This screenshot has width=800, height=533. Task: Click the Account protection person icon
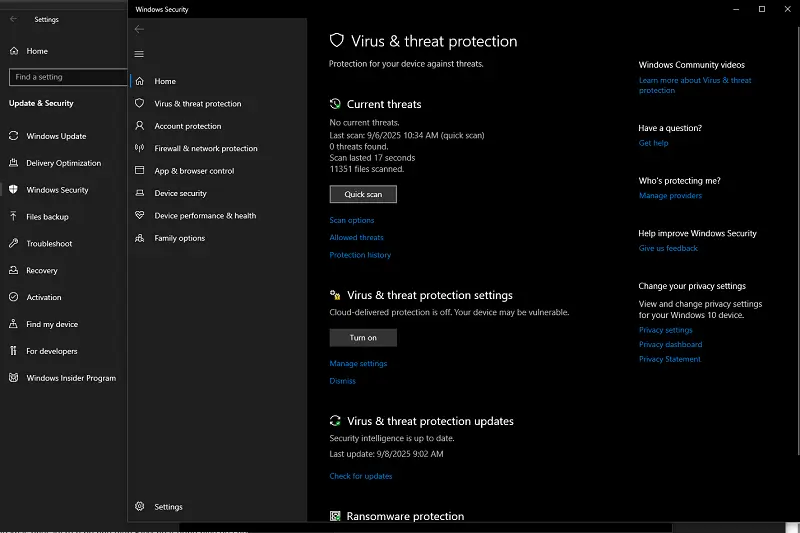[x=139, y=125]
